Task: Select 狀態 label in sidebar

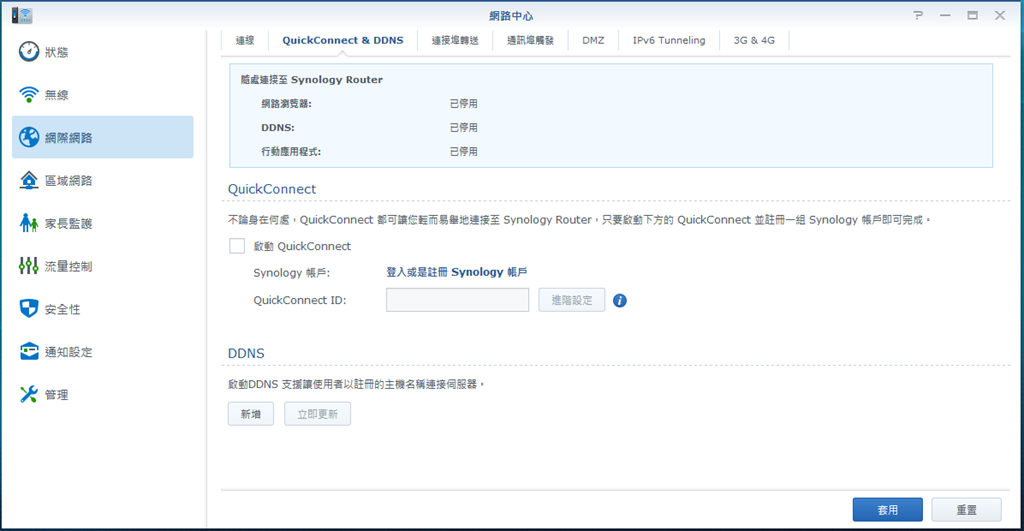Action: (x=56, y=52)
